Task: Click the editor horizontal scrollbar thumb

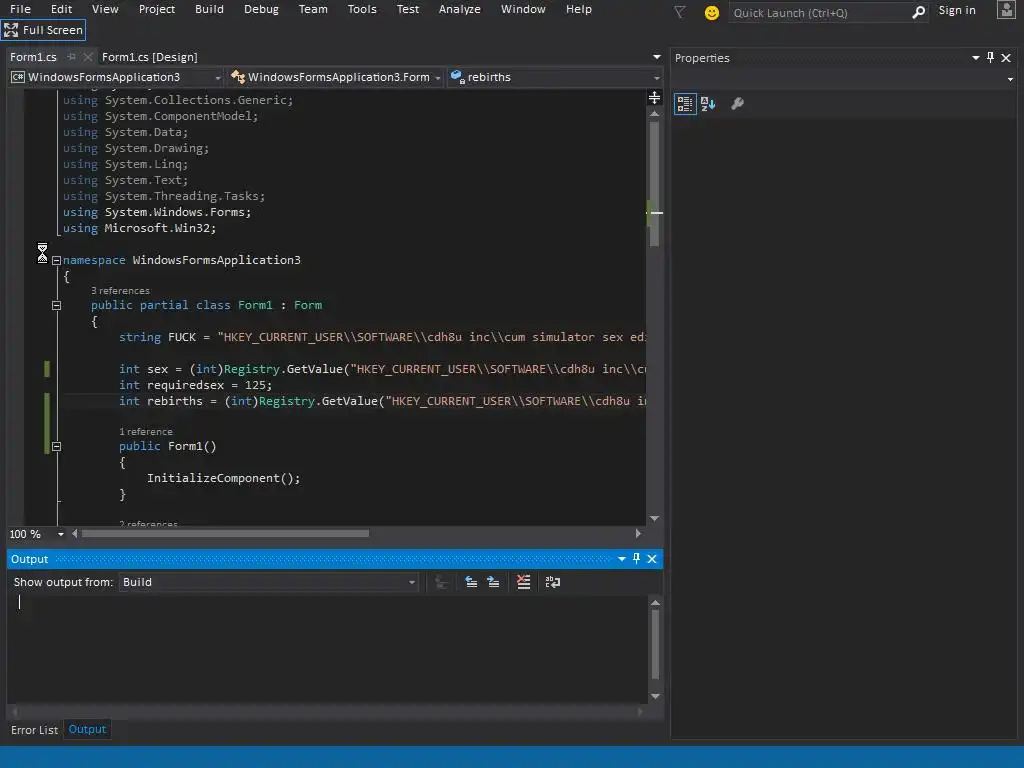Action: (x=225, y=534)
